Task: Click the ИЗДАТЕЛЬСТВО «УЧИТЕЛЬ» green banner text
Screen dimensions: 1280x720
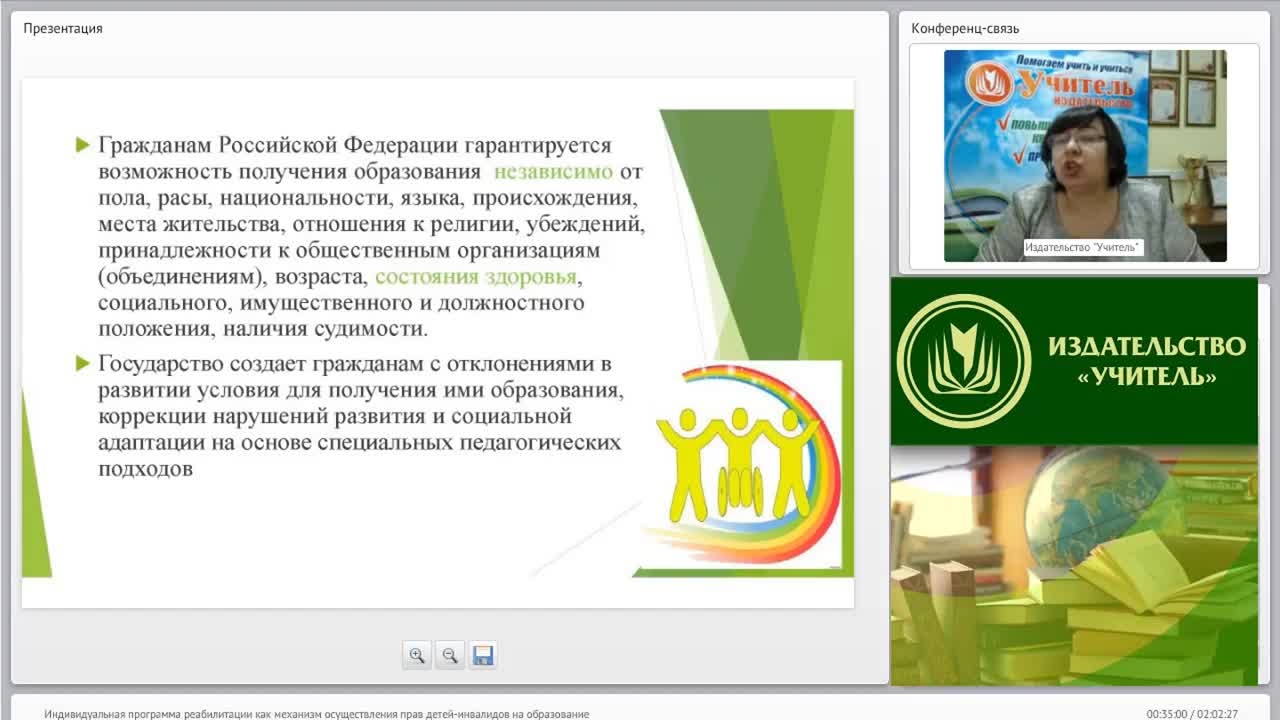Action: pos(1147,361)
